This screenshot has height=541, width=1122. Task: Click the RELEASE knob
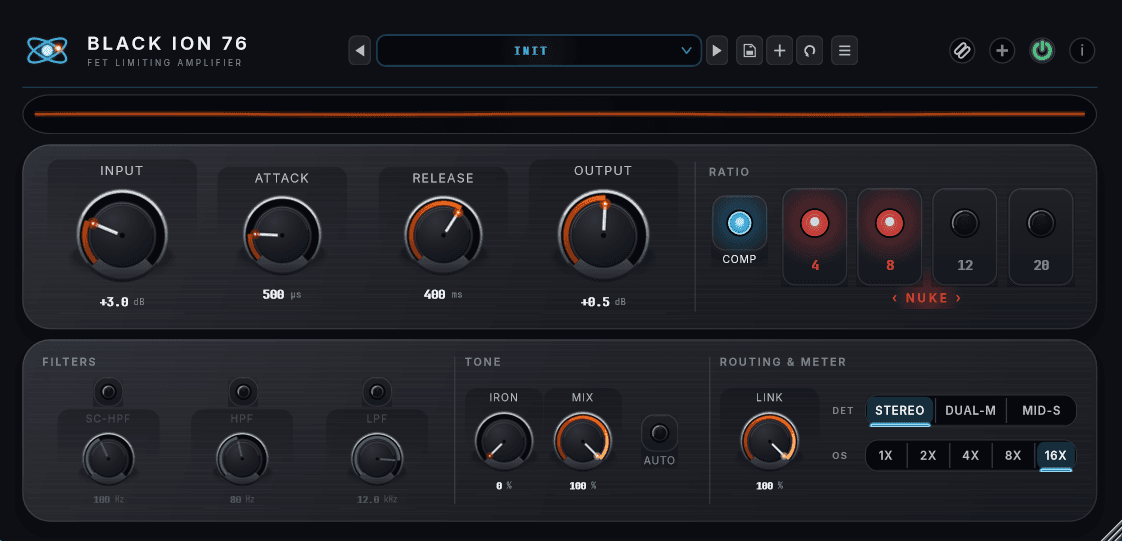(443, 235)
